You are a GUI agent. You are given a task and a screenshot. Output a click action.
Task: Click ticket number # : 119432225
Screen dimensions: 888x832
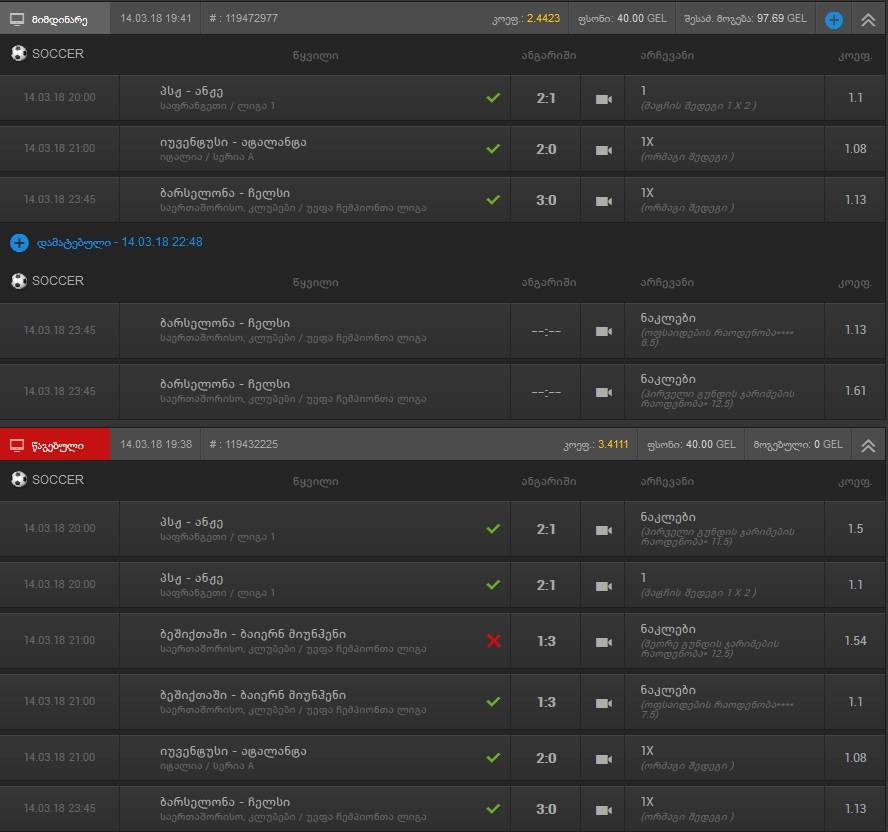(x=244, y=444)
